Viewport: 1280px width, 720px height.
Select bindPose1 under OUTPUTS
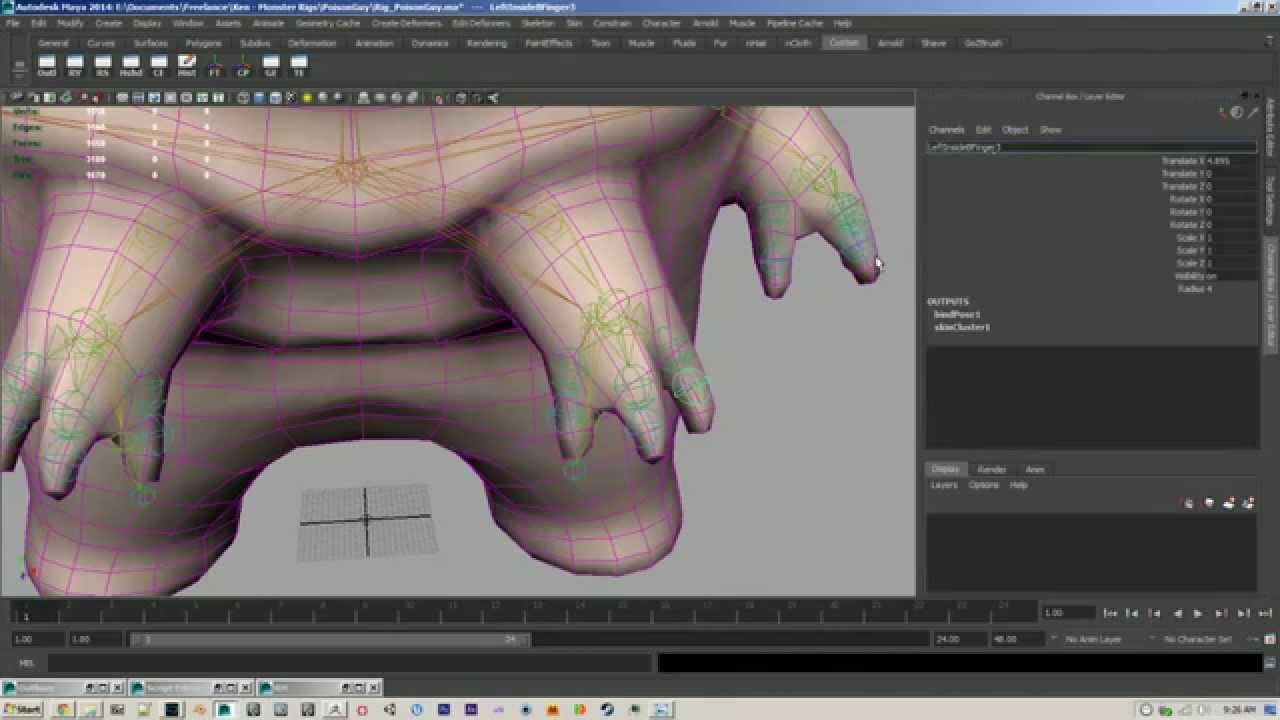click(x=957, y=314)
